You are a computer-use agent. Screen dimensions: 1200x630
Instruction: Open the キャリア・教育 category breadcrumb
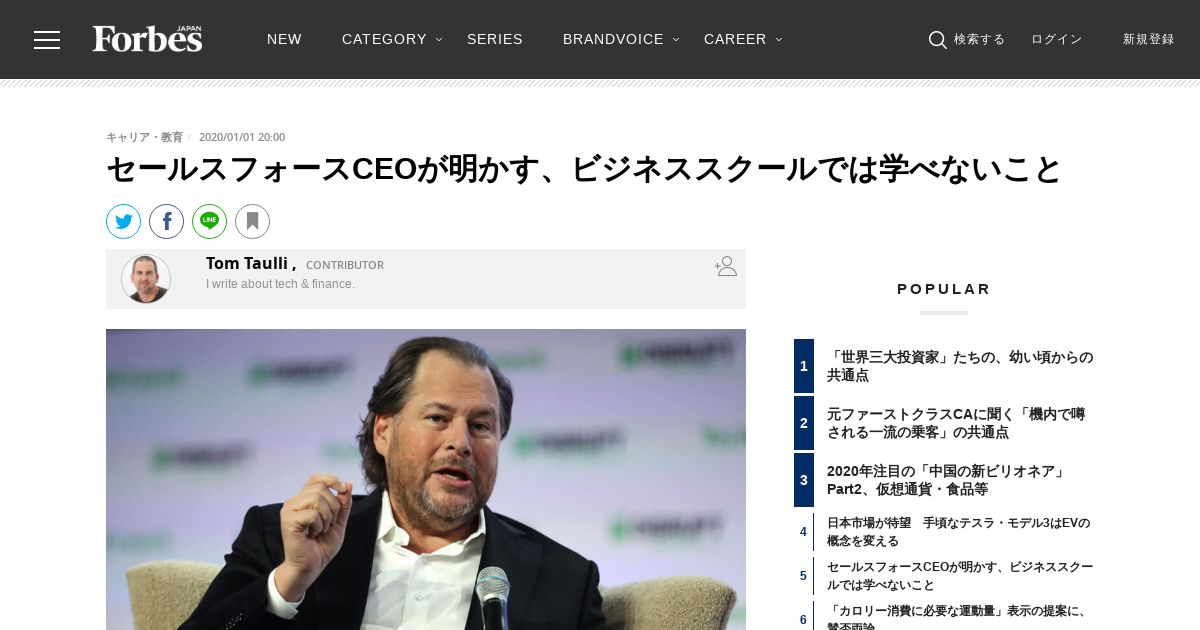coord(145,137)
